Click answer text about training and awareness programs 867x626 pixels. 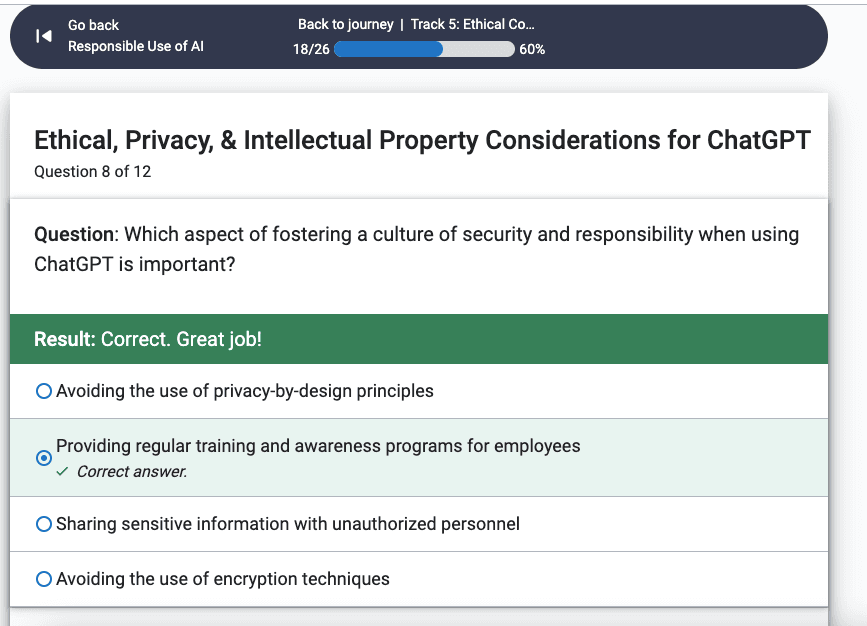tap(318, 446)
